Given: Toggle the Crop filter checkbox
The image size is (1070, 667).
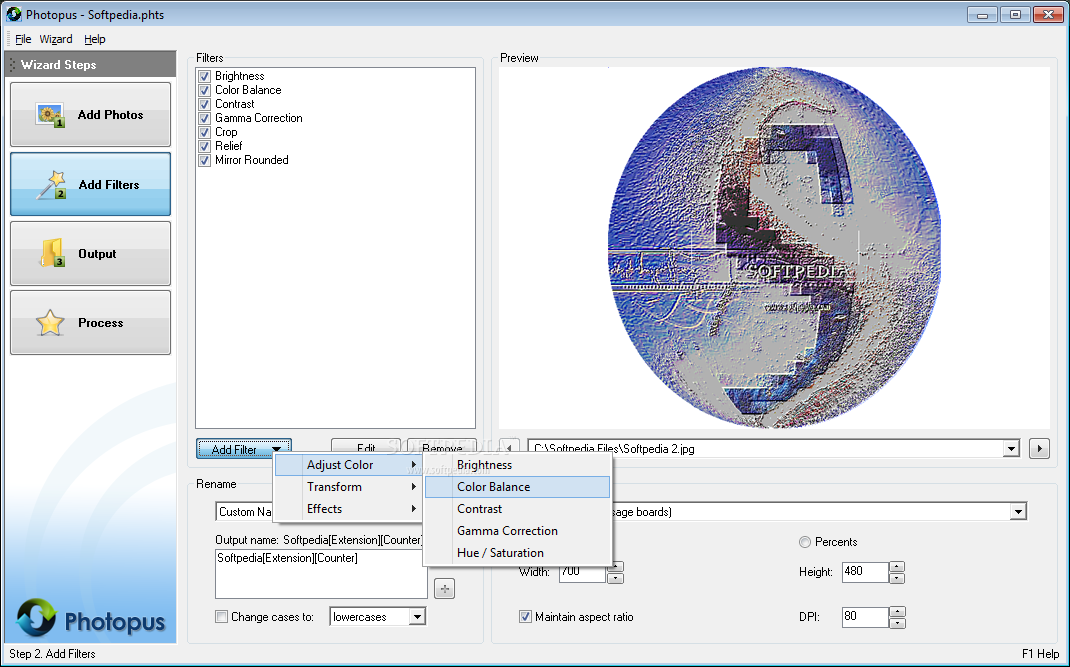Looking at the screenshot, I should [x=204, y=132].
